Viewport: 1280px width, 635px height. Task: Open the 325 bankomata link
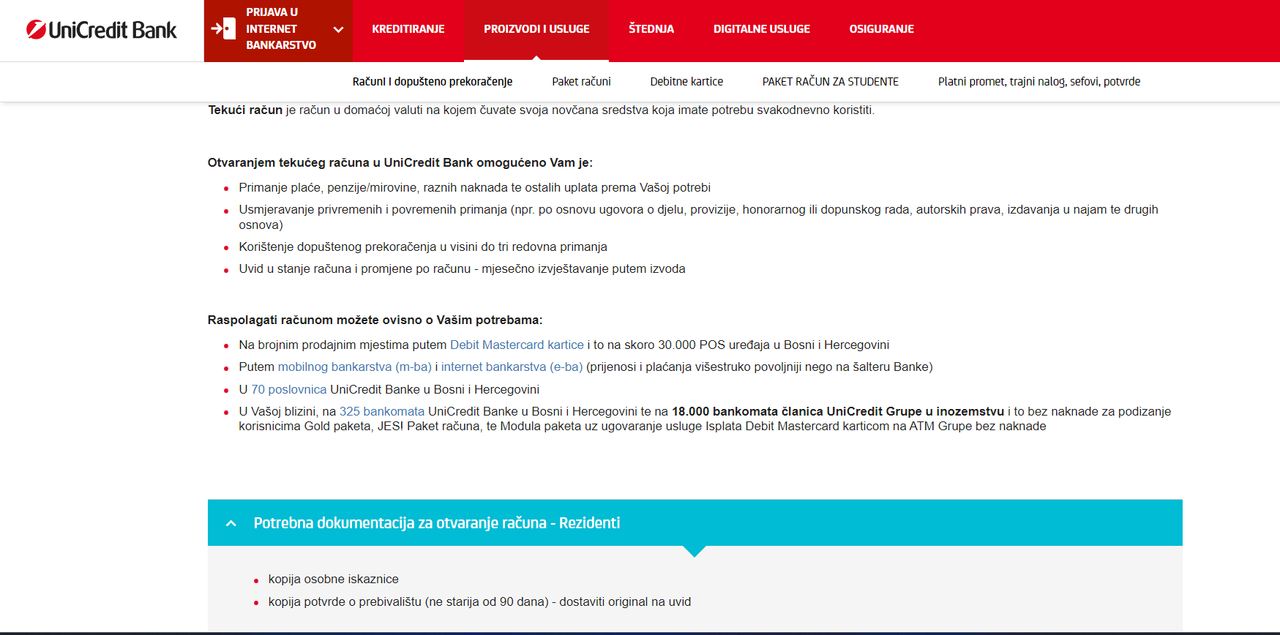click(382, 411)
